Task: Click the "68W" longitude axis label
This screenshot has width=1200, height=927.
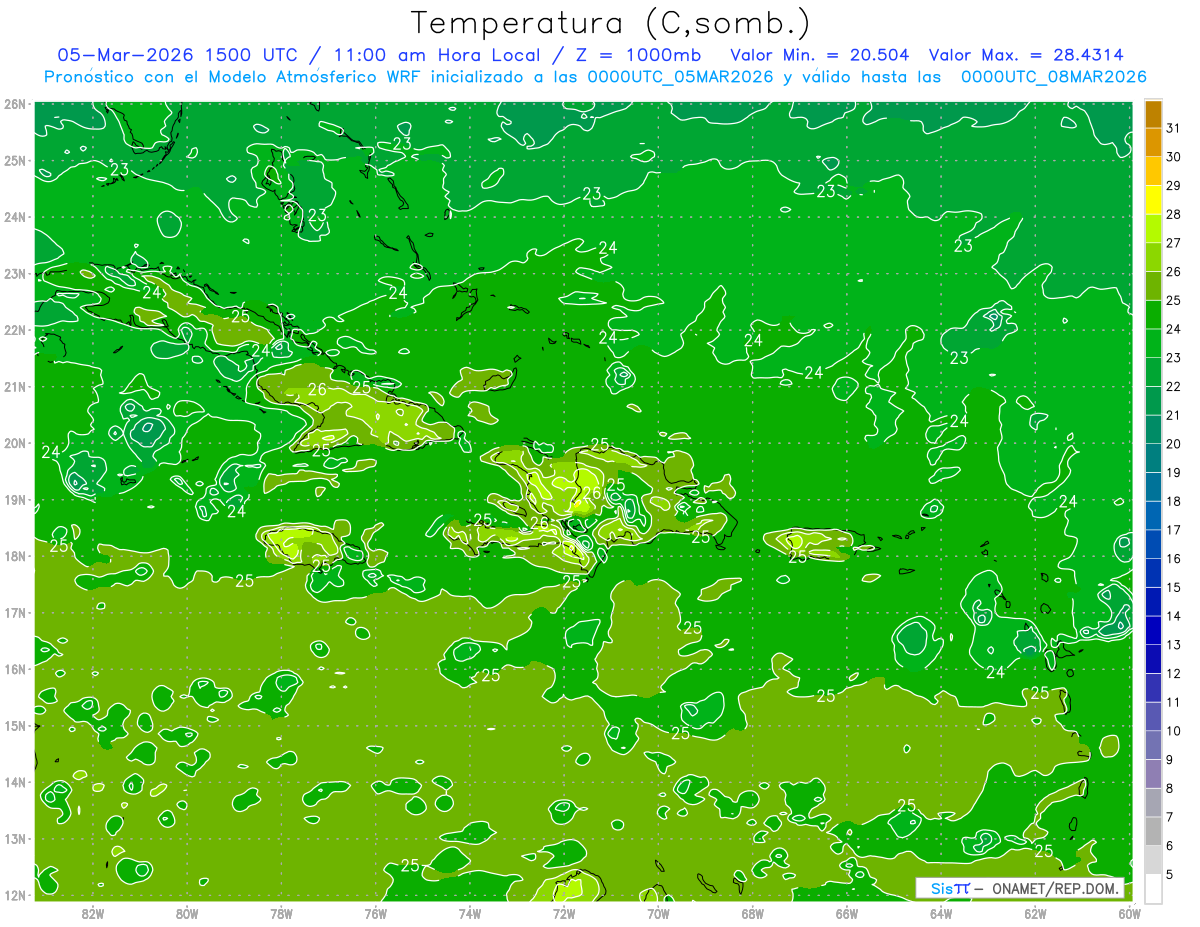Action: [753, 913]
